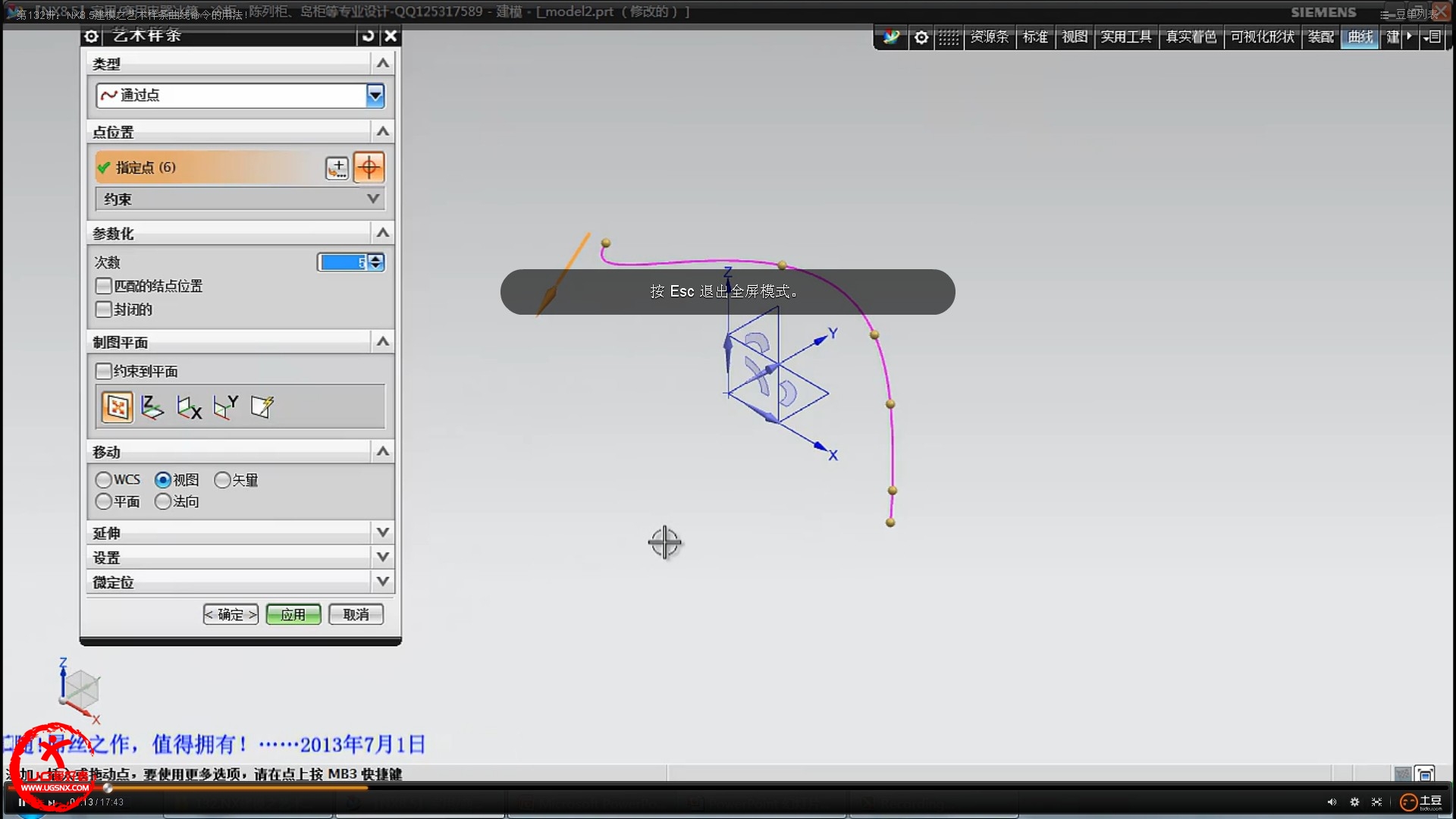Expand the 设置 section

(x=383, y=557)
